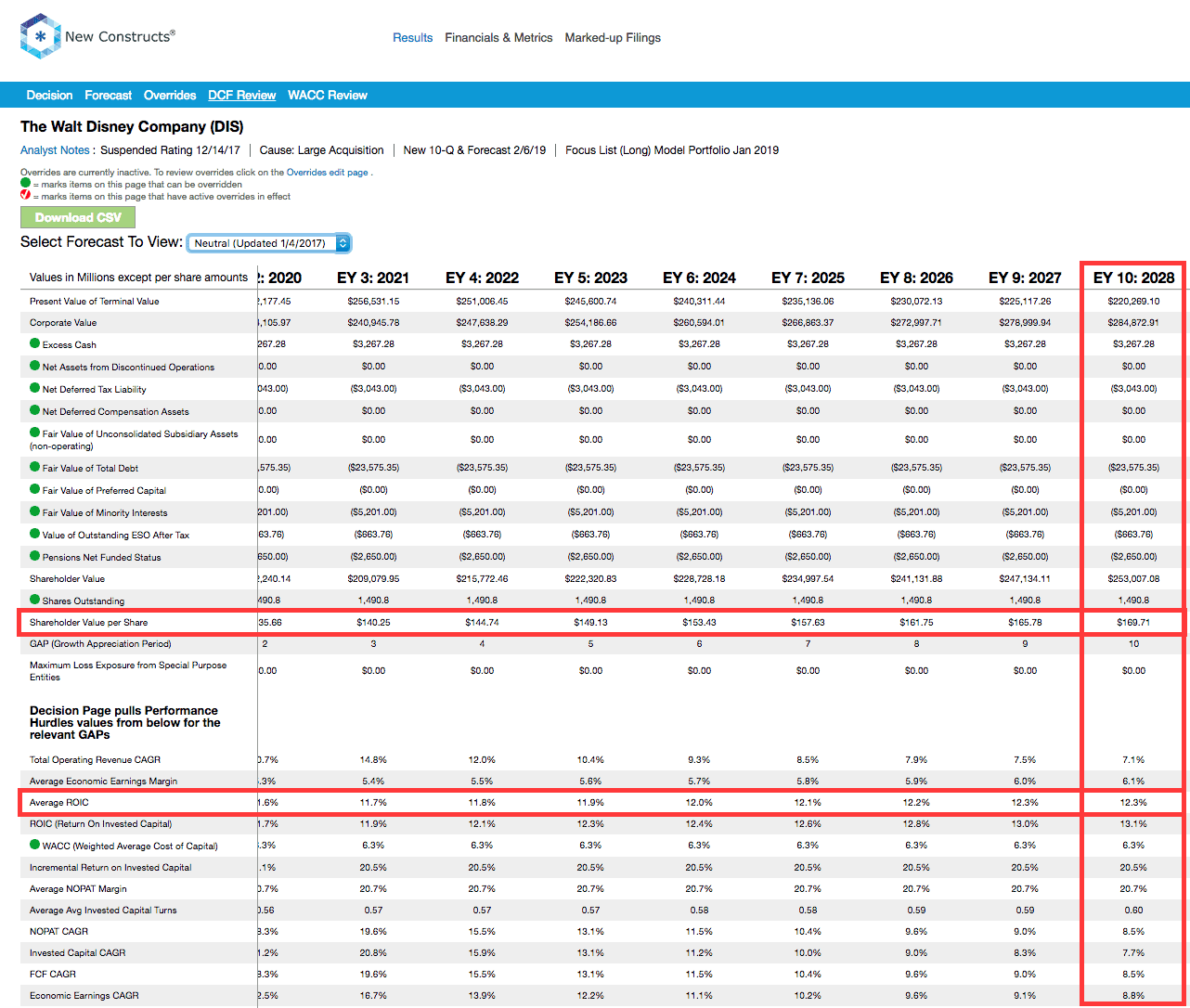Open Financials & Metrics tab
1190x1008 pixels.
click(x=498, y=38)
